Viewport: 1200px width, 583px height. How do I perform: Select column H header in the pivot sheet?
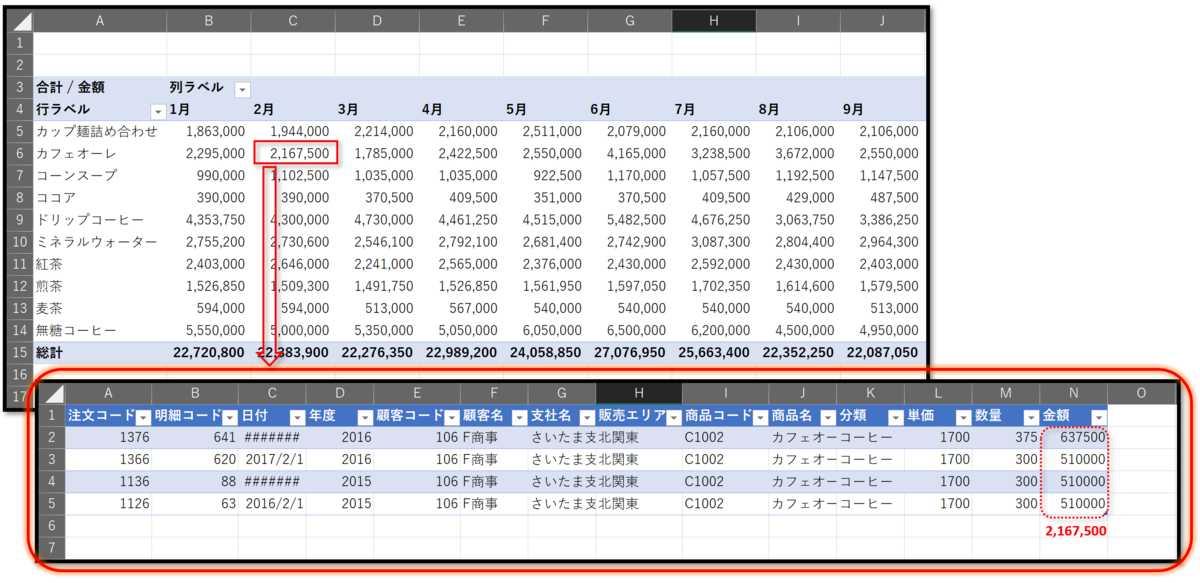coord(714,21)
